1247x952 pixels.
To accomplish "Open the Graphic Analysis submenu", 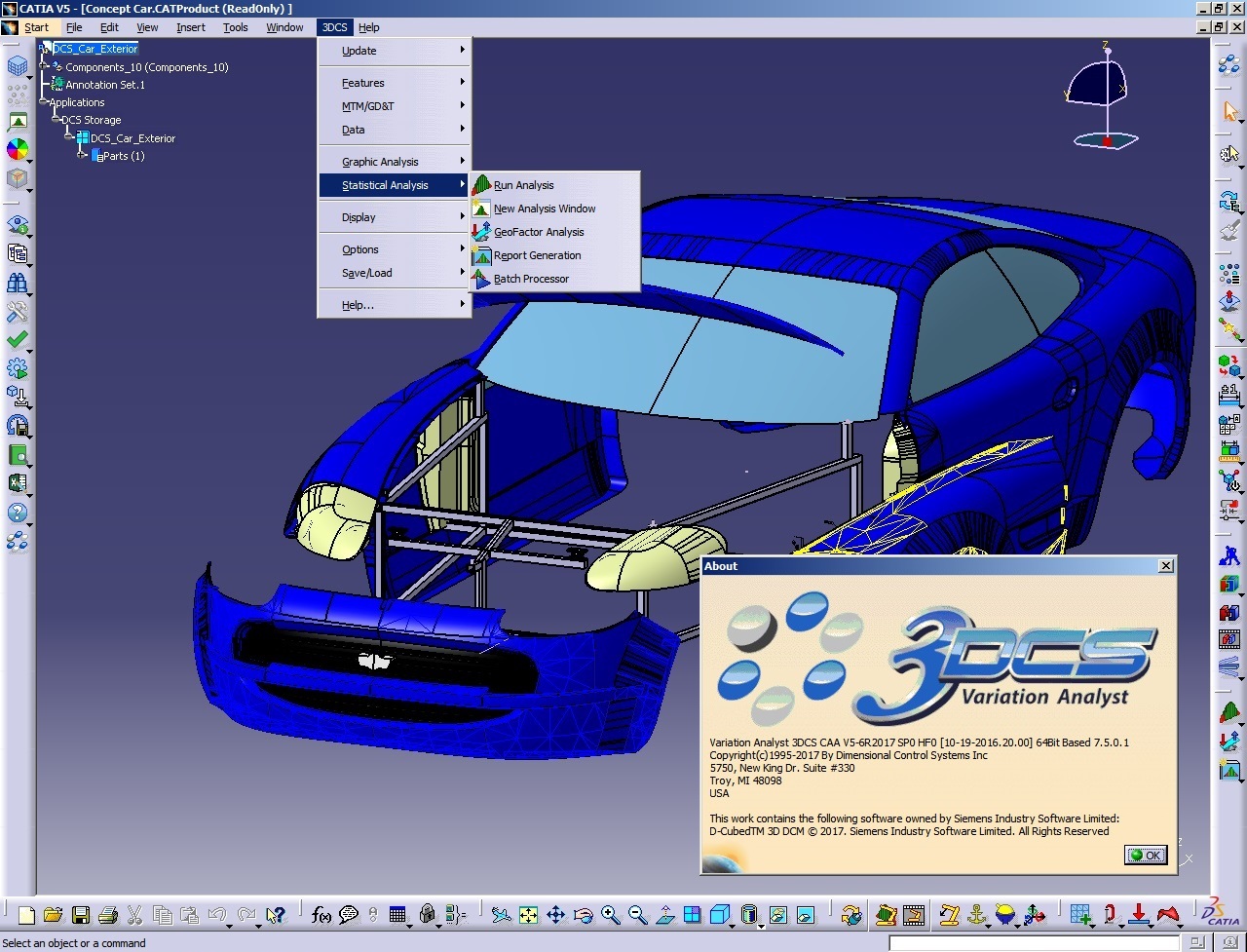I will point(395,162).
